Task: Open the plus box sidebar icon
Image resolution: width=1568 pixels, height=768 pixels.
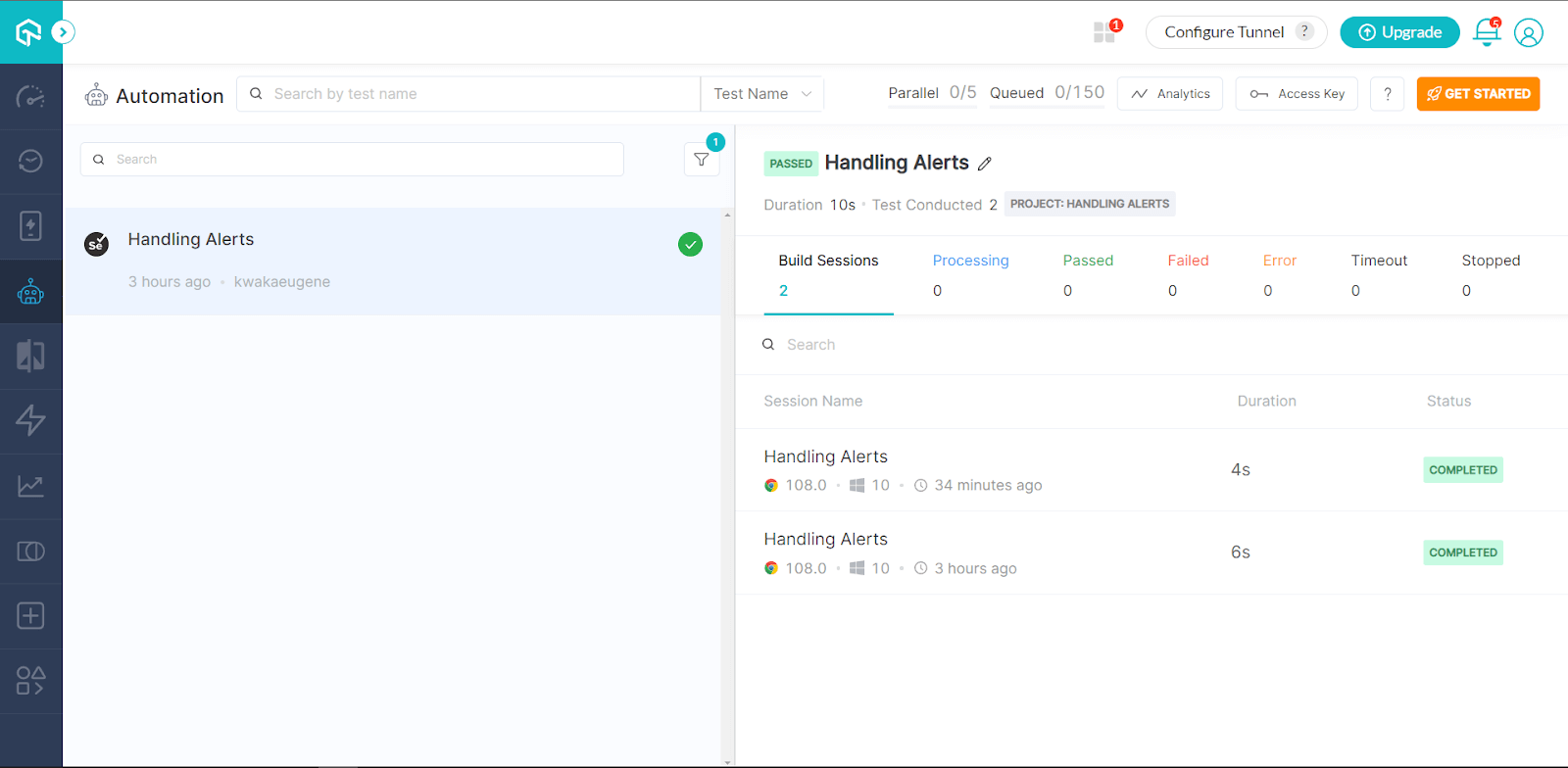Action: point(30,615)
